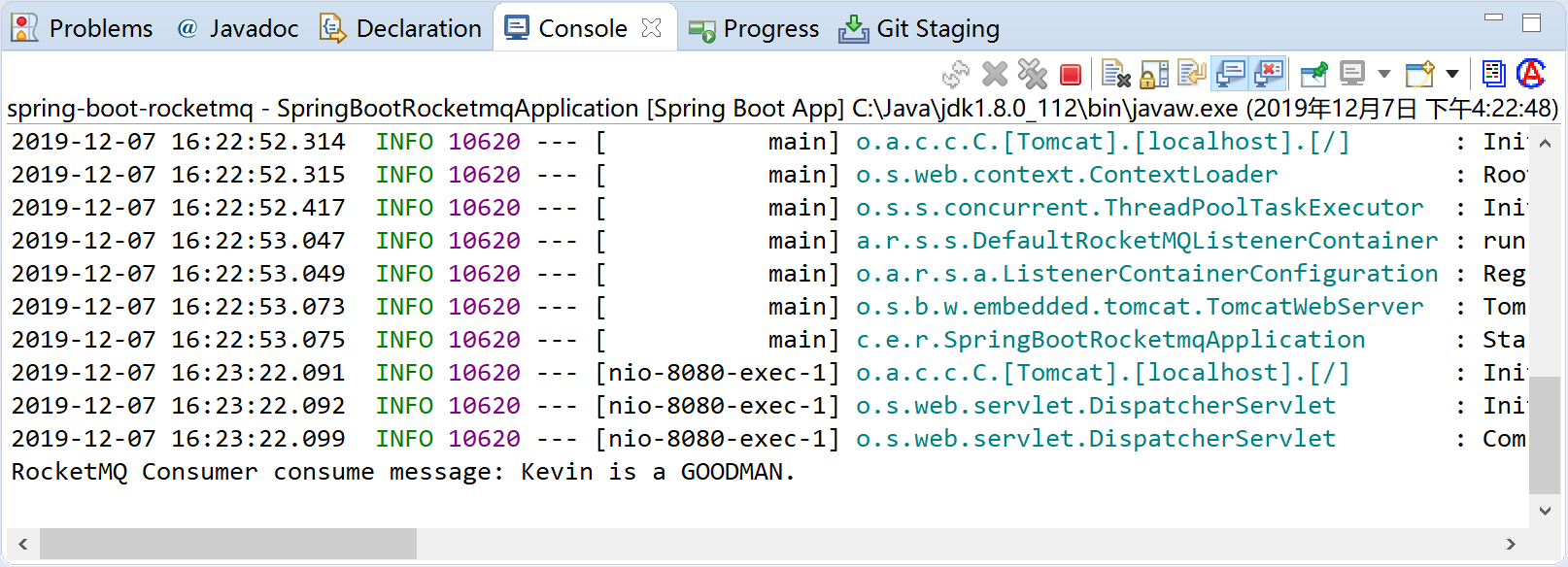Click the horizontal scrollbar right arrow
This screenshot has width=1568, height=567.
point(1511,545)
